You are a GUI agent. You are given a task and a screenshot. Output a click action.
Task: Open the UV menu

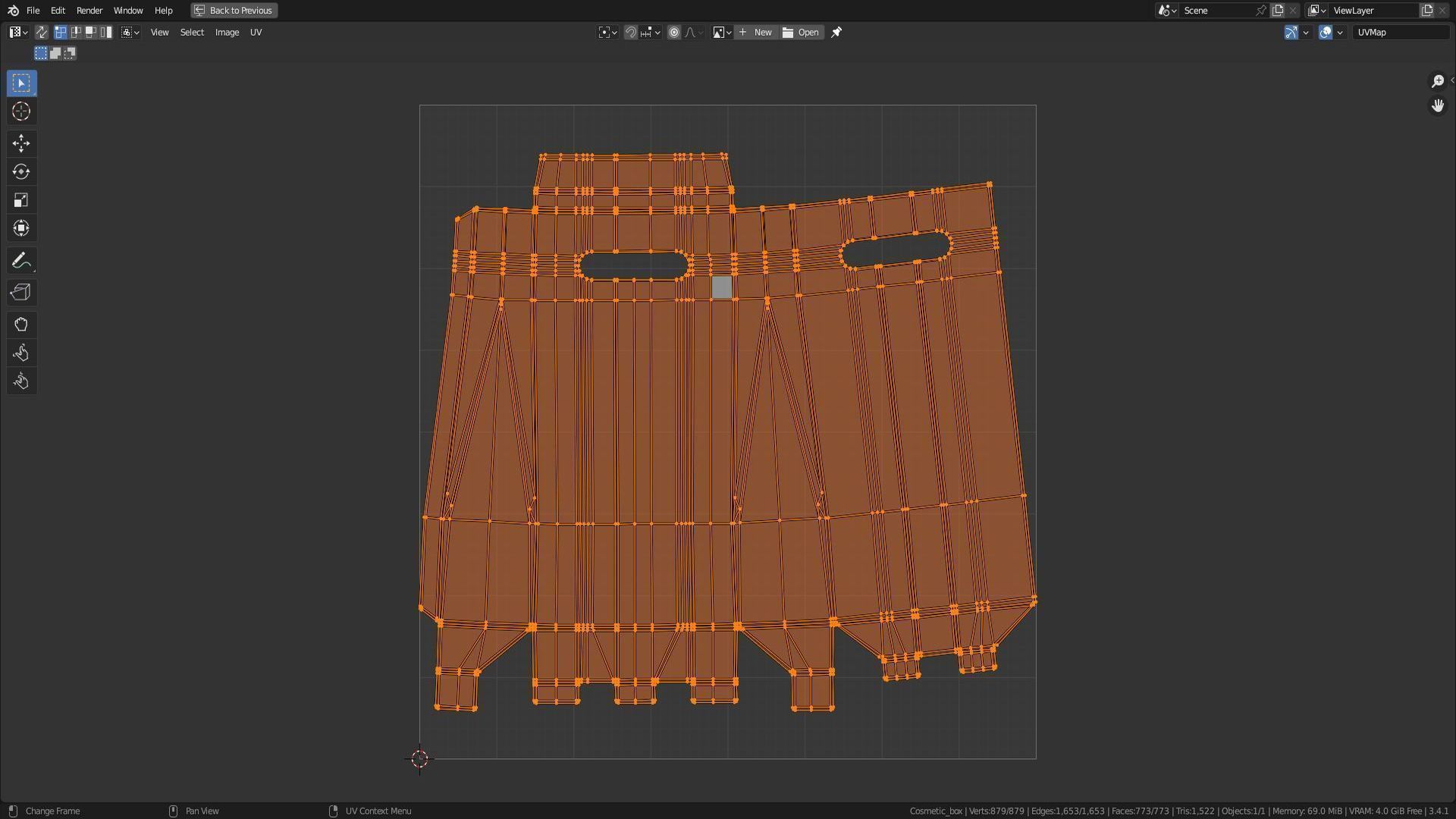(256, 33)
